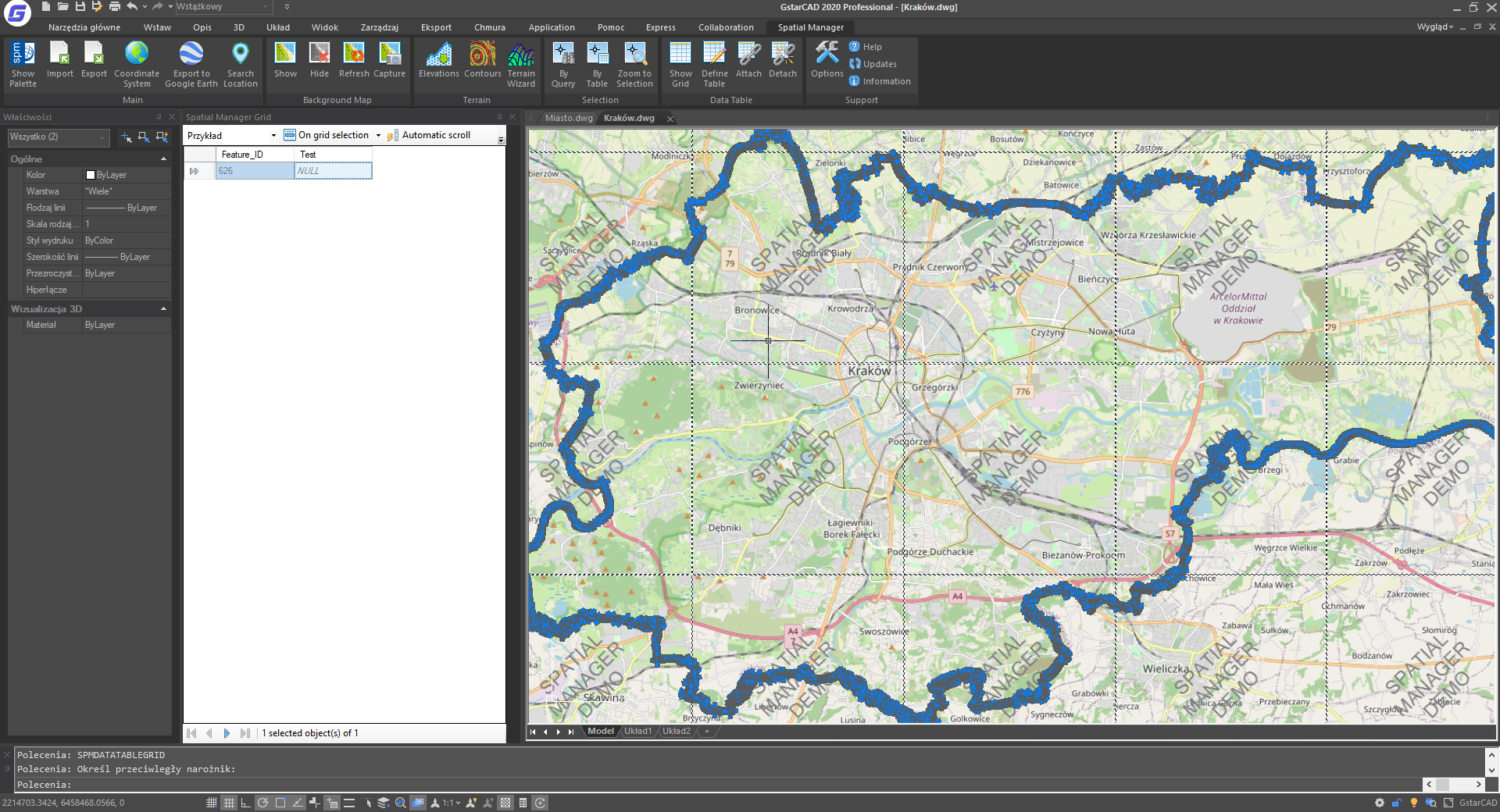This screenshot has height=812, width=1500.
Task: Click the Szerokość linii ByLayer value
Action: pos(127,257)
